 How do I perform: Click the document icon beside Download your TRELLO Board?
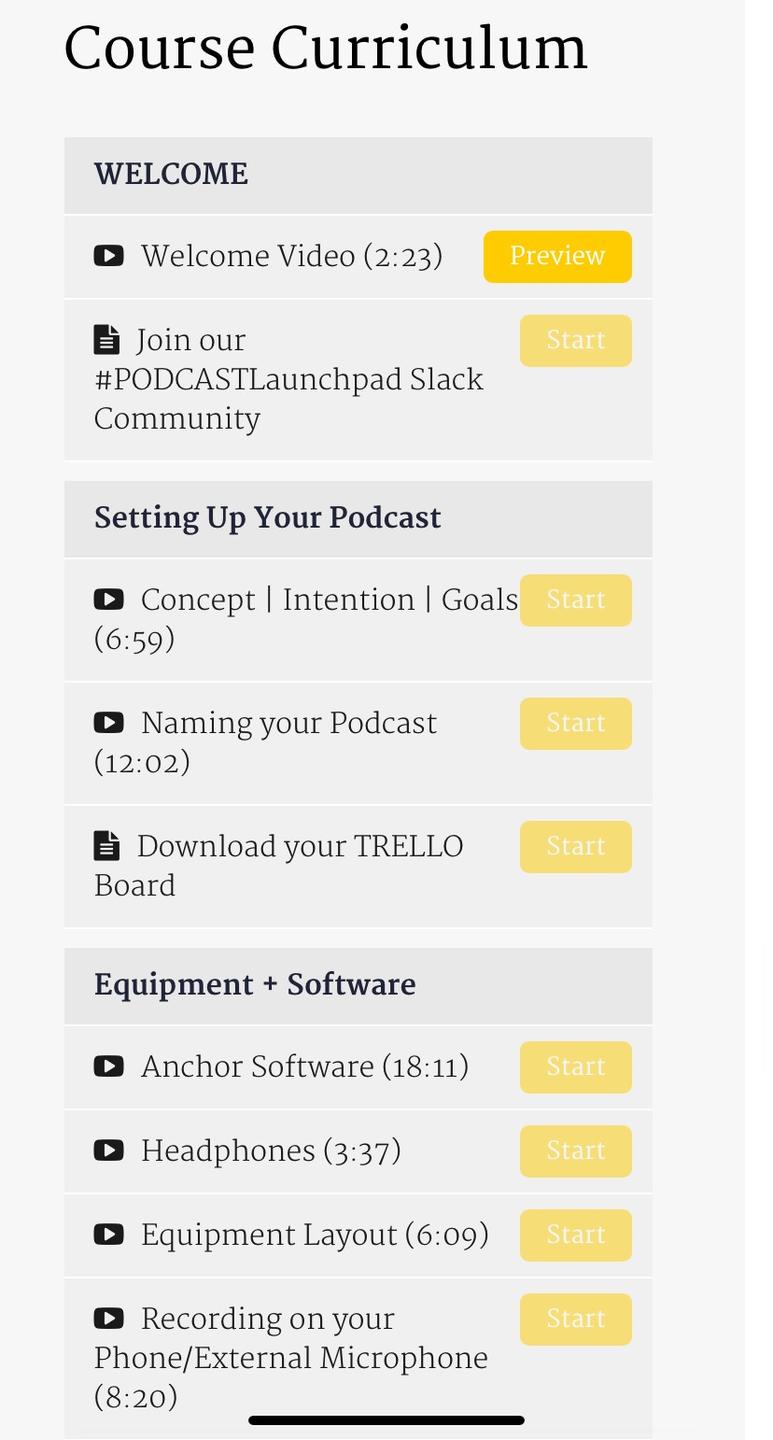107,846
